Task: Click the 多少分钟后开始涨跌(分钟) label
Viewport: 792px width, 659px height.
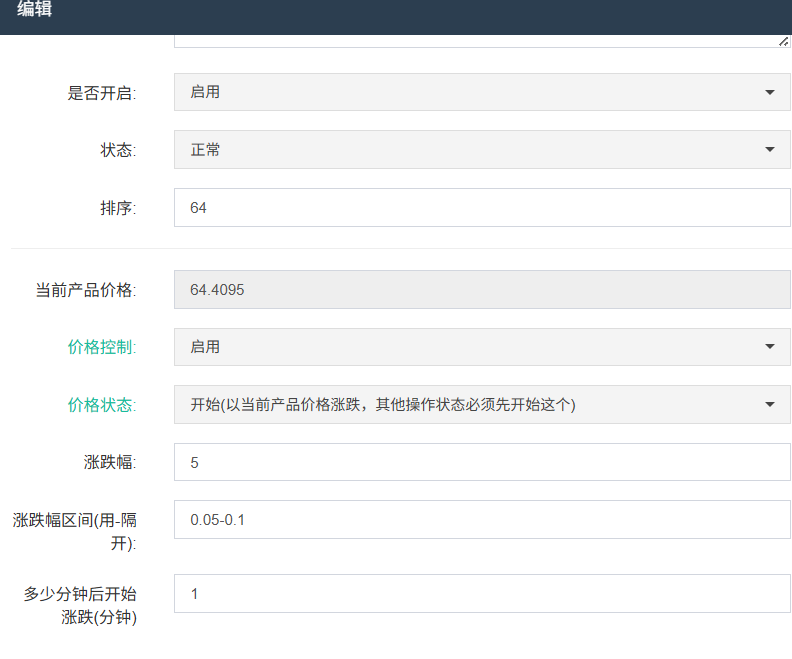Action: point(81,605)
